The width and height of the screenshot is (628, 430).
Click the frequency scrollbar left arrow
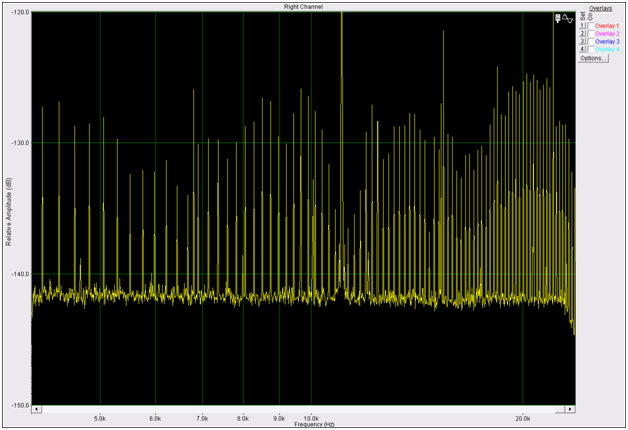(36, 409)
